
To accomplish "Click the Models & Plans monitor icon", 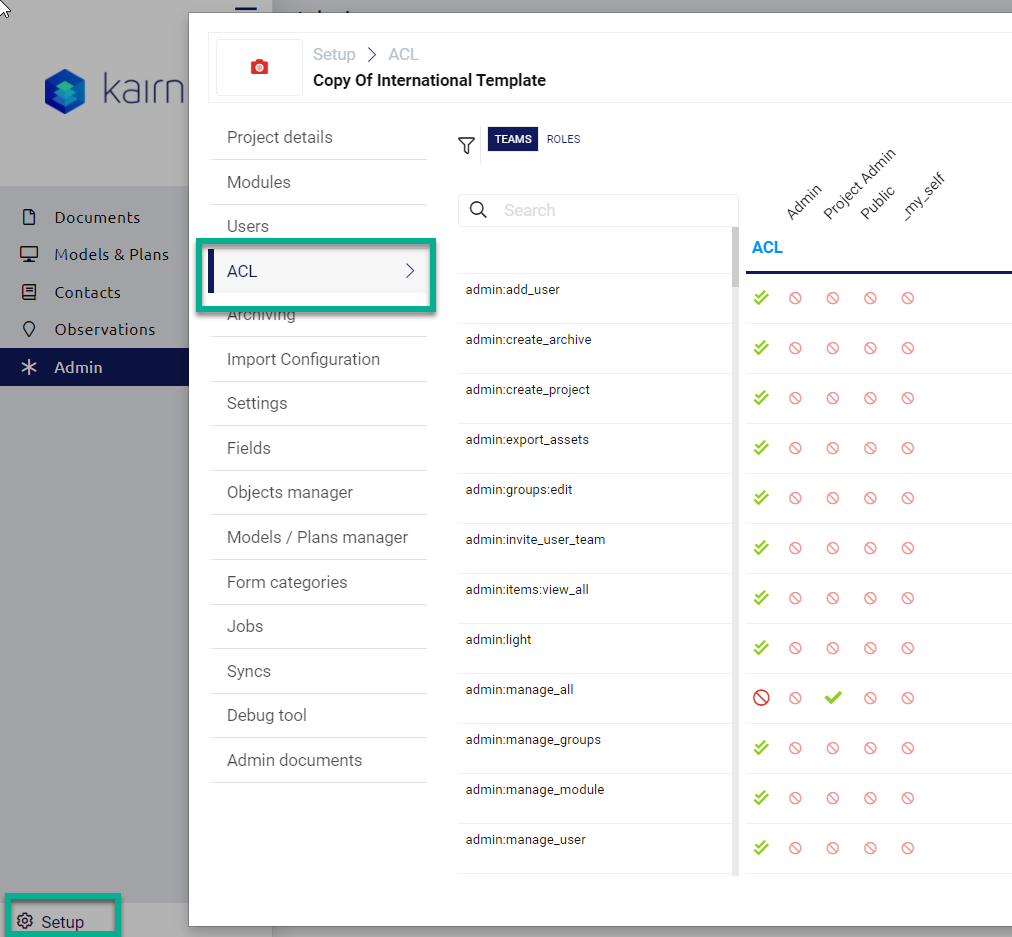I will pyautogui.click(x=29, y=254).
